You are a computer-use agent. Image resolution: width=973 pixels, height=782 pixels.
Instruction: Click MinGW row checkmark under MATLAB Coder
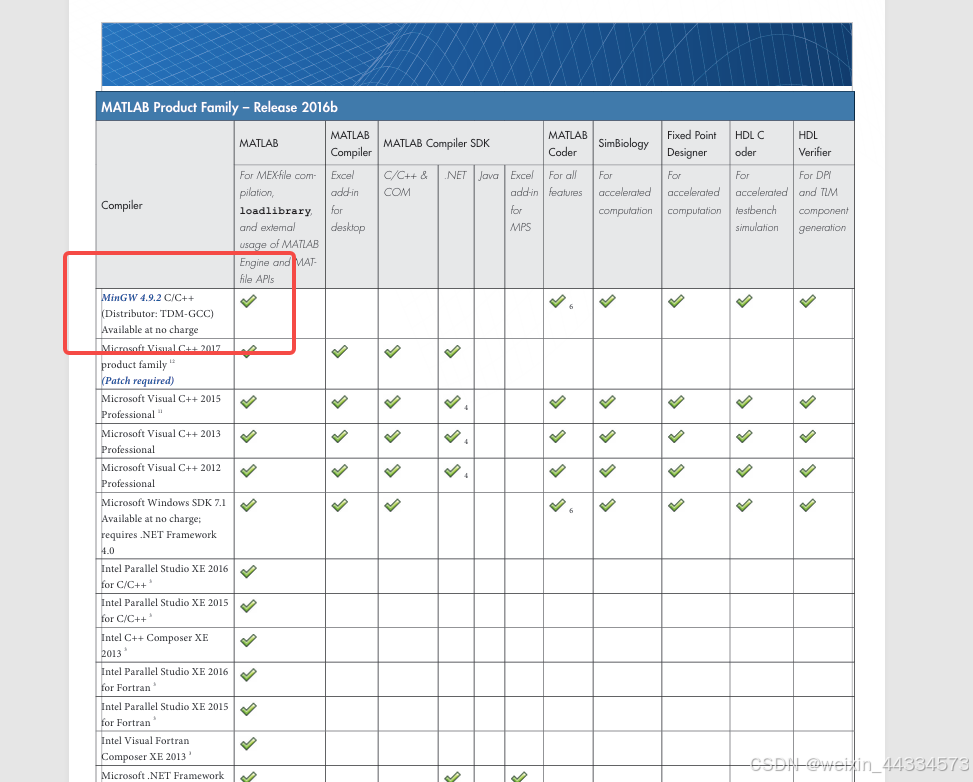click(x=557, y=301)
